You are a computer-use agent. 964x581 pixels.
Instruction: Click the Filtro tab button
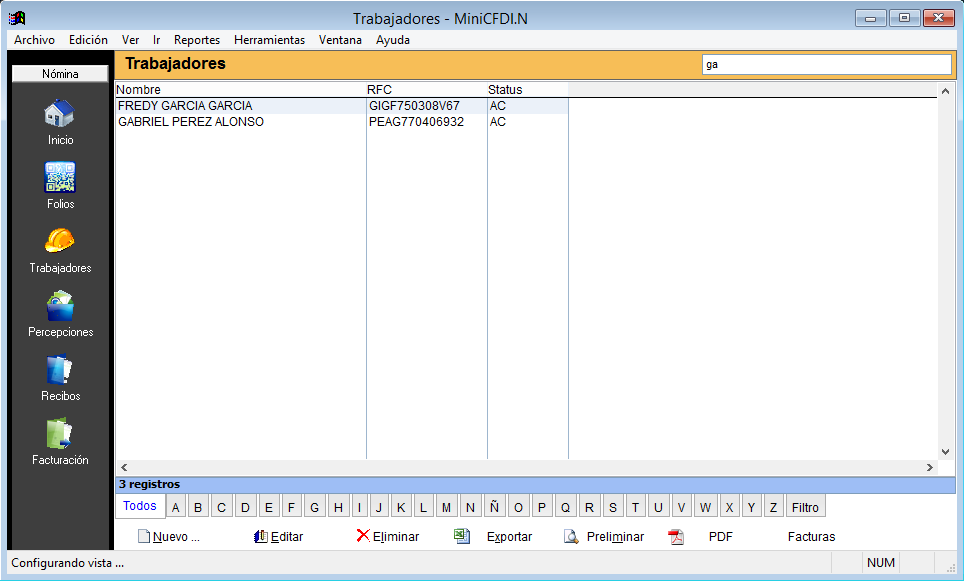pos(805,507)
